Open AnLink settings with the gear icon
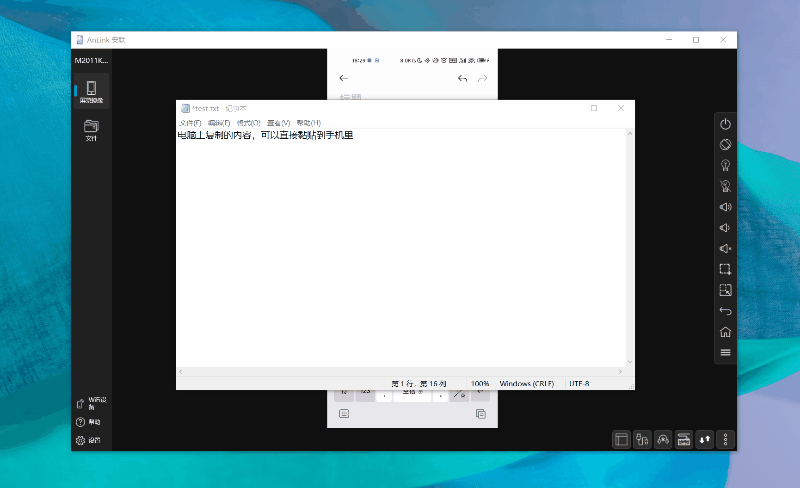 tap(88, 440)
